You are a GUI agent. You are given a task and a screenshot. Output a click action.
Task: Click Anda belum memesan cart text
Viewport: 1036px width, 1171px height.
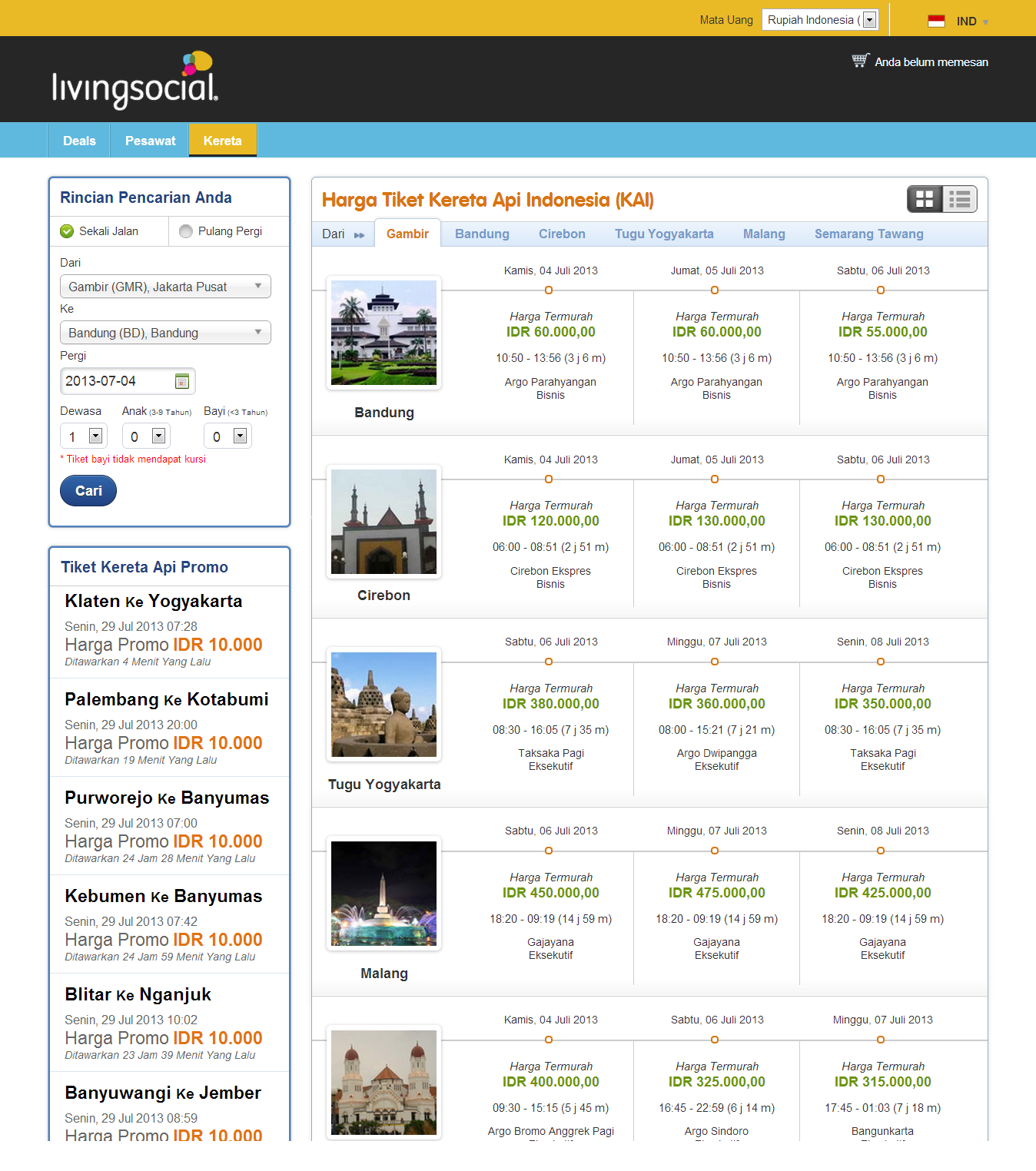coord(931,62)
